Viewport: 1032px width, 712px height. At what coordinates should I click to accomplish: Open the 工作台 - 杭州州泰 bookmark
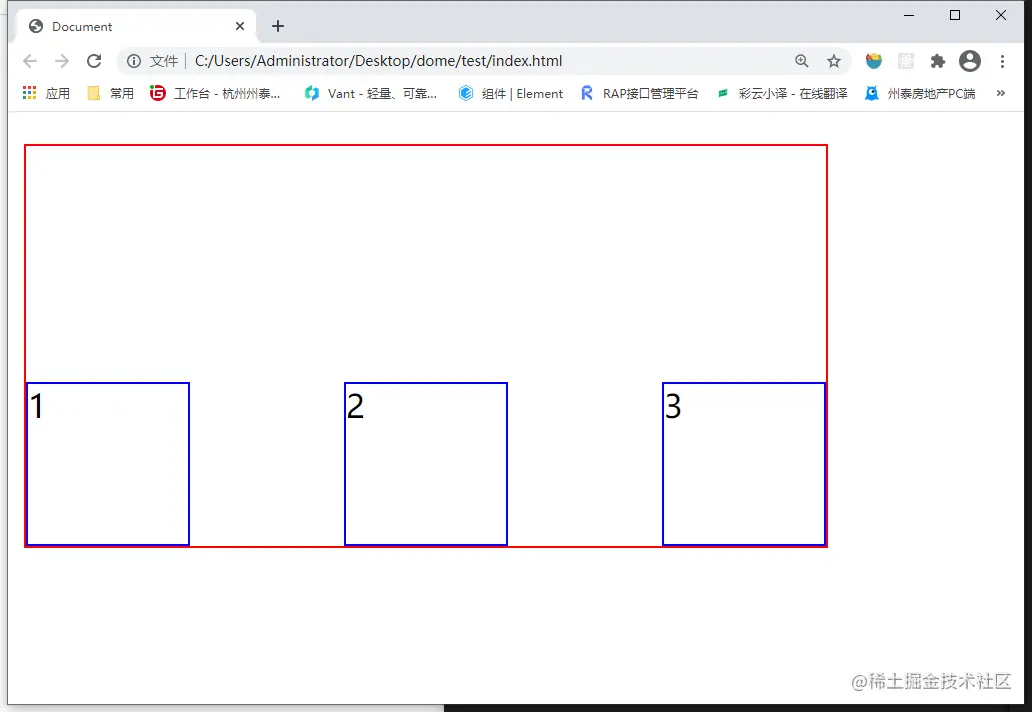click(x=215, y=93)
